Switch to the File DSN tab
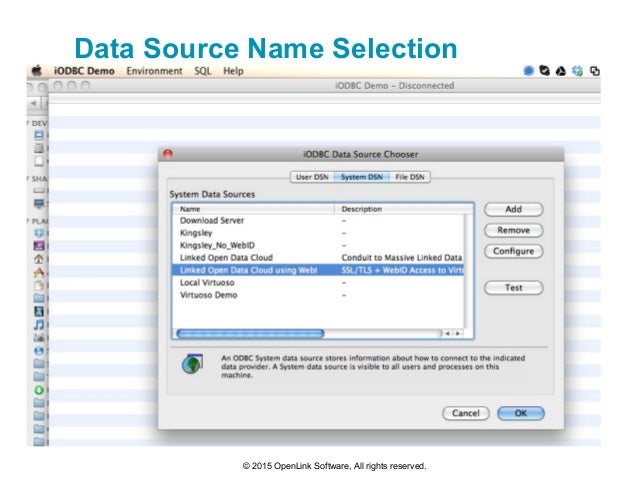The height and width of the screenshot is (479, 638). coord(410,177)
